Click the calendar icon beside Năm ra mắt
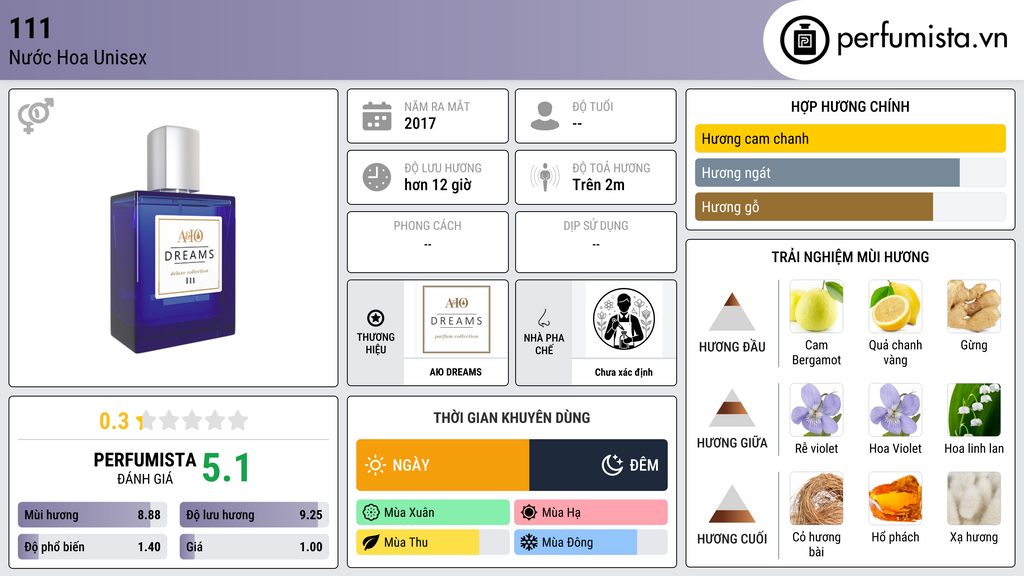This screenshot has height=576, width=1024. point(377,116)
